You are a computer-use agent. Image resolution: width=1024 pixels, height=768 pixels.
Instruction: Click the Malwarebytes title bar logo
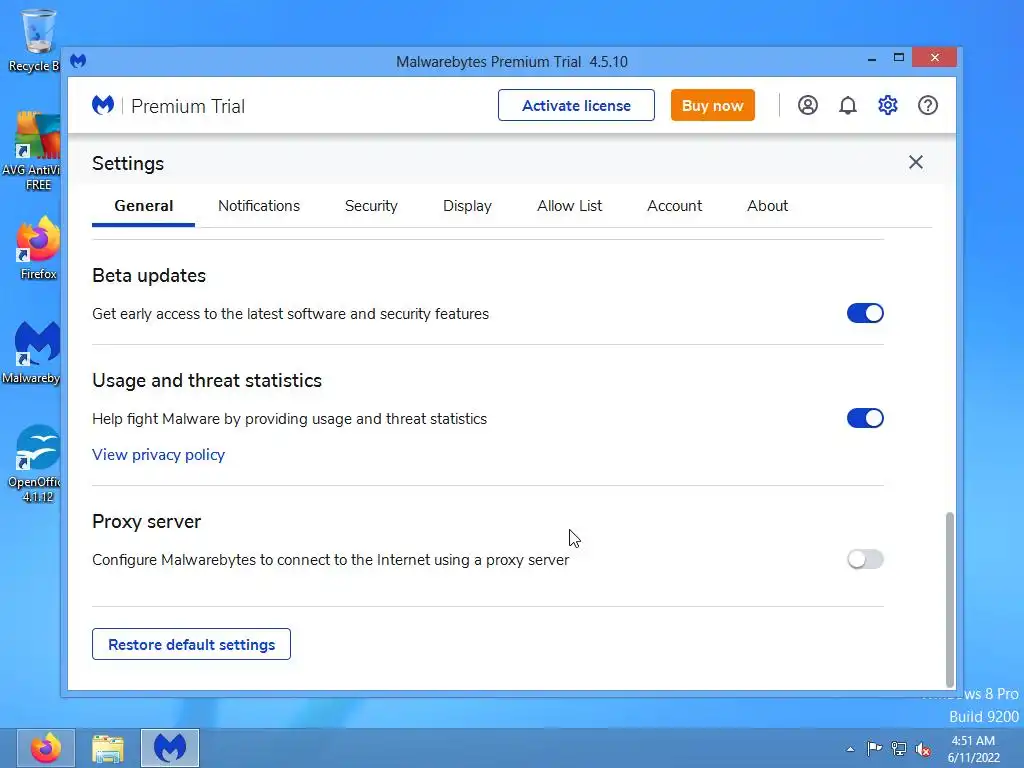(x=78, y=61)
